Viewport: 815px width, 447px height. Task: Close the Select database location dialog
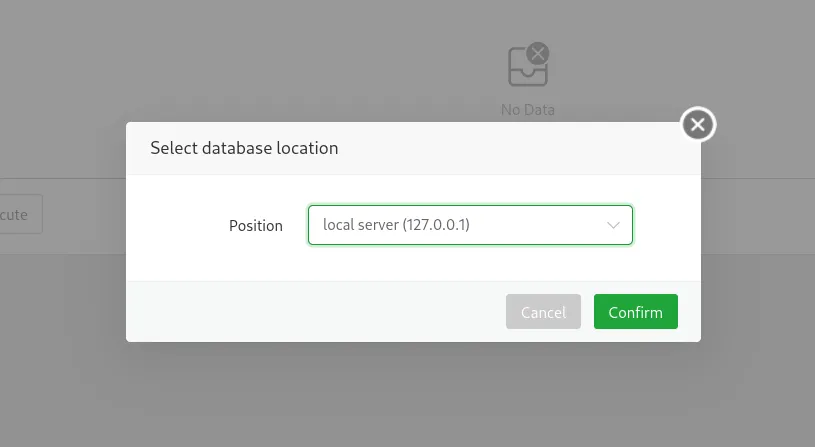point(698,125)
